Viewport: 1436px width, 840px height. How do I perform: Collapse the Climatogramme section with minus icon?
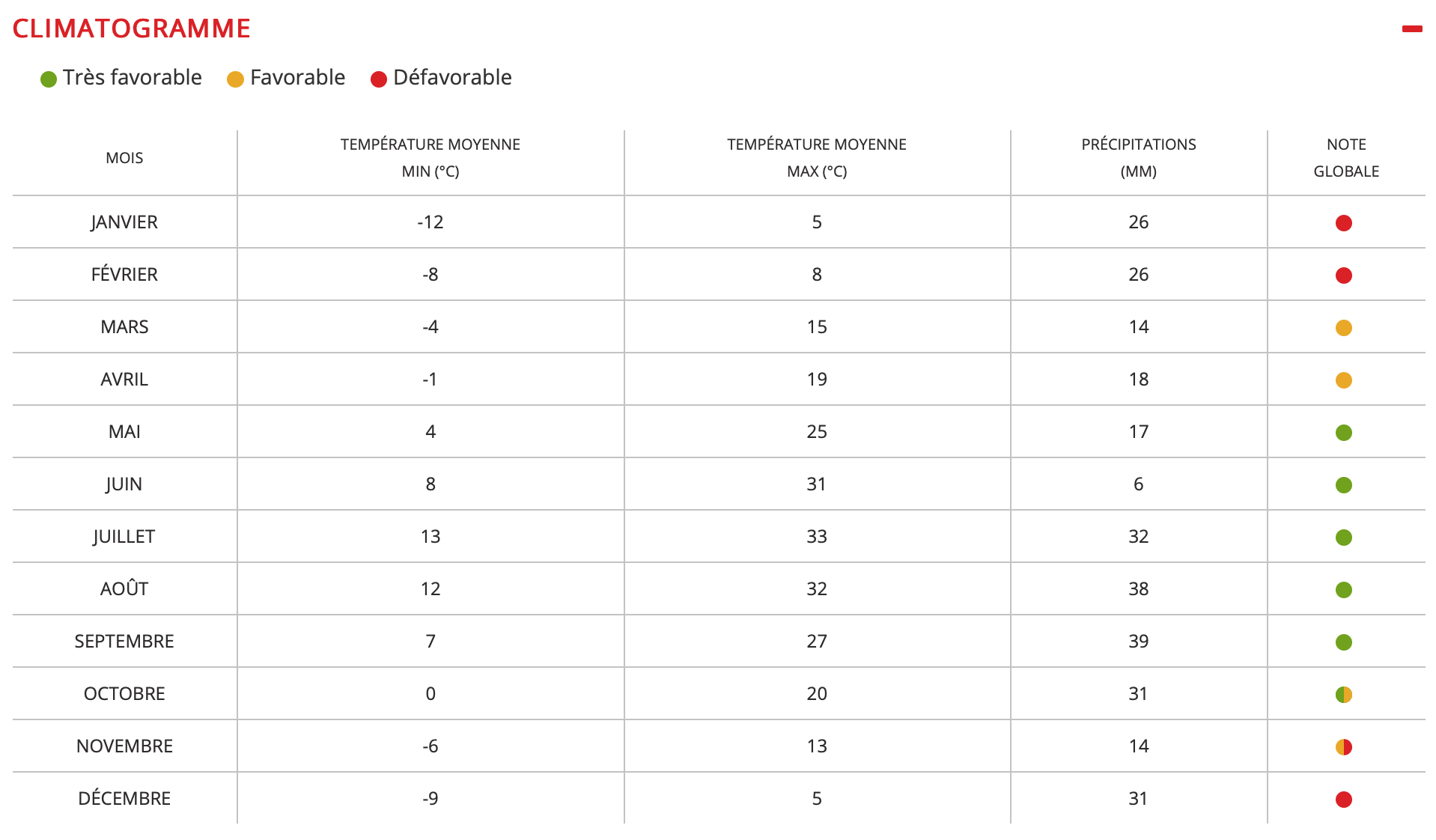(1411, 29)
